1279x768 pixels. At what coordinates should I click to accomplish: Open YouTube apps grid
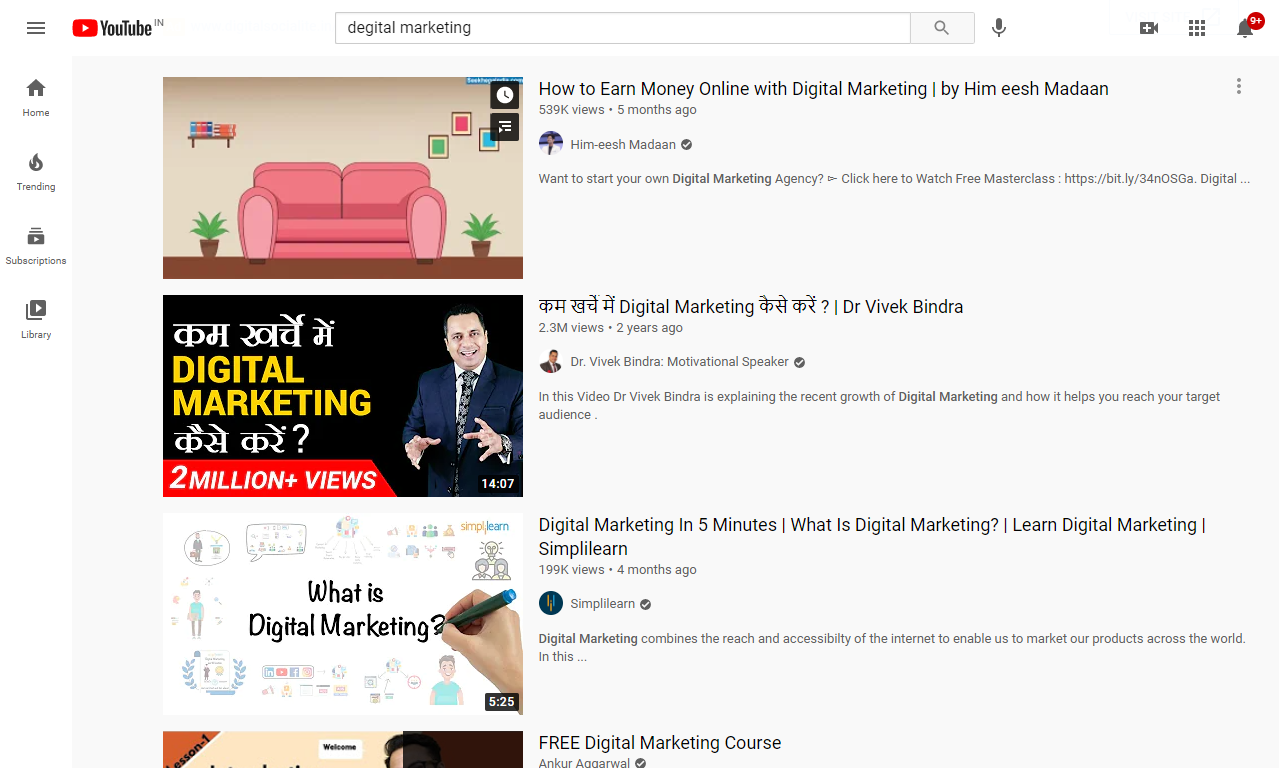pos(1197,28)
